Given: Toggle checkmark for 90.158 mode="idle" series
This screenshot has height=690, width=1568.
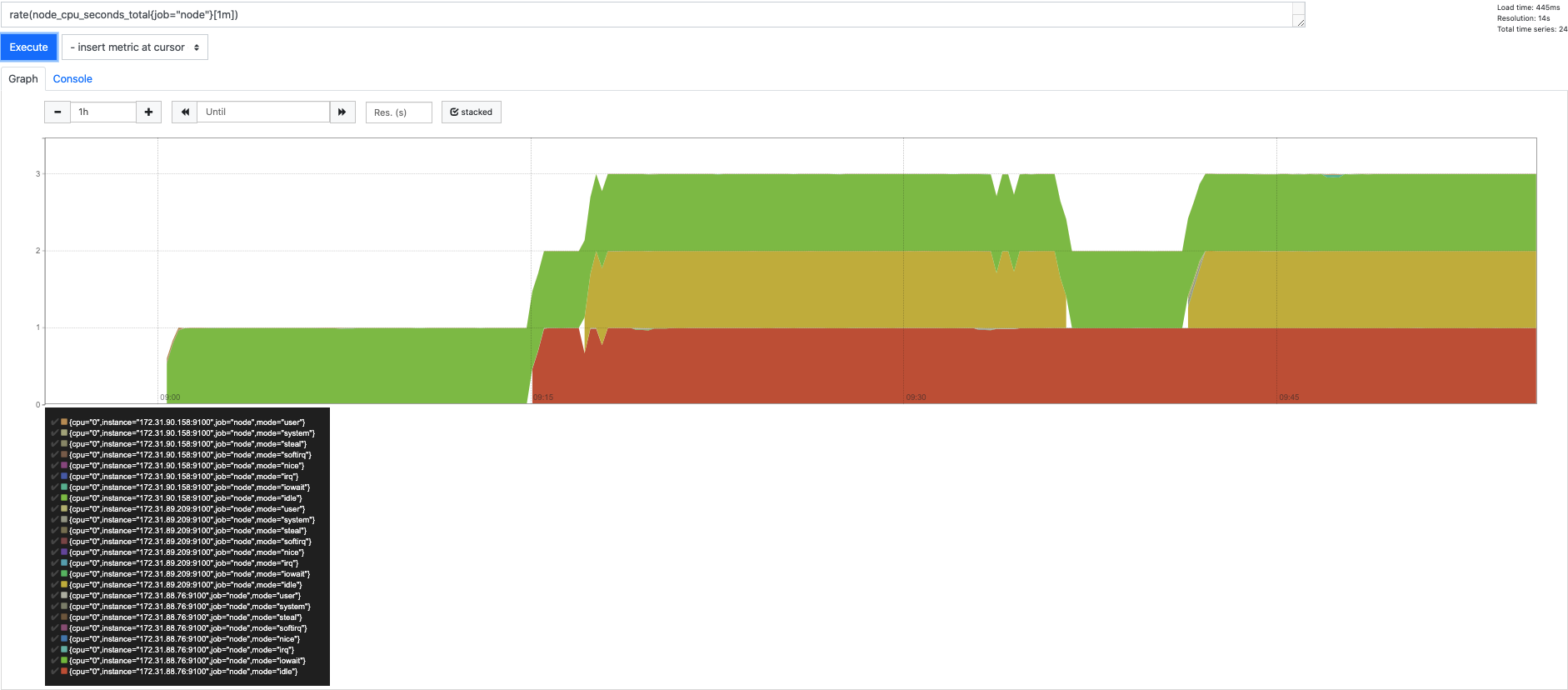Looking at the screenshot, I should pos(55,498).
